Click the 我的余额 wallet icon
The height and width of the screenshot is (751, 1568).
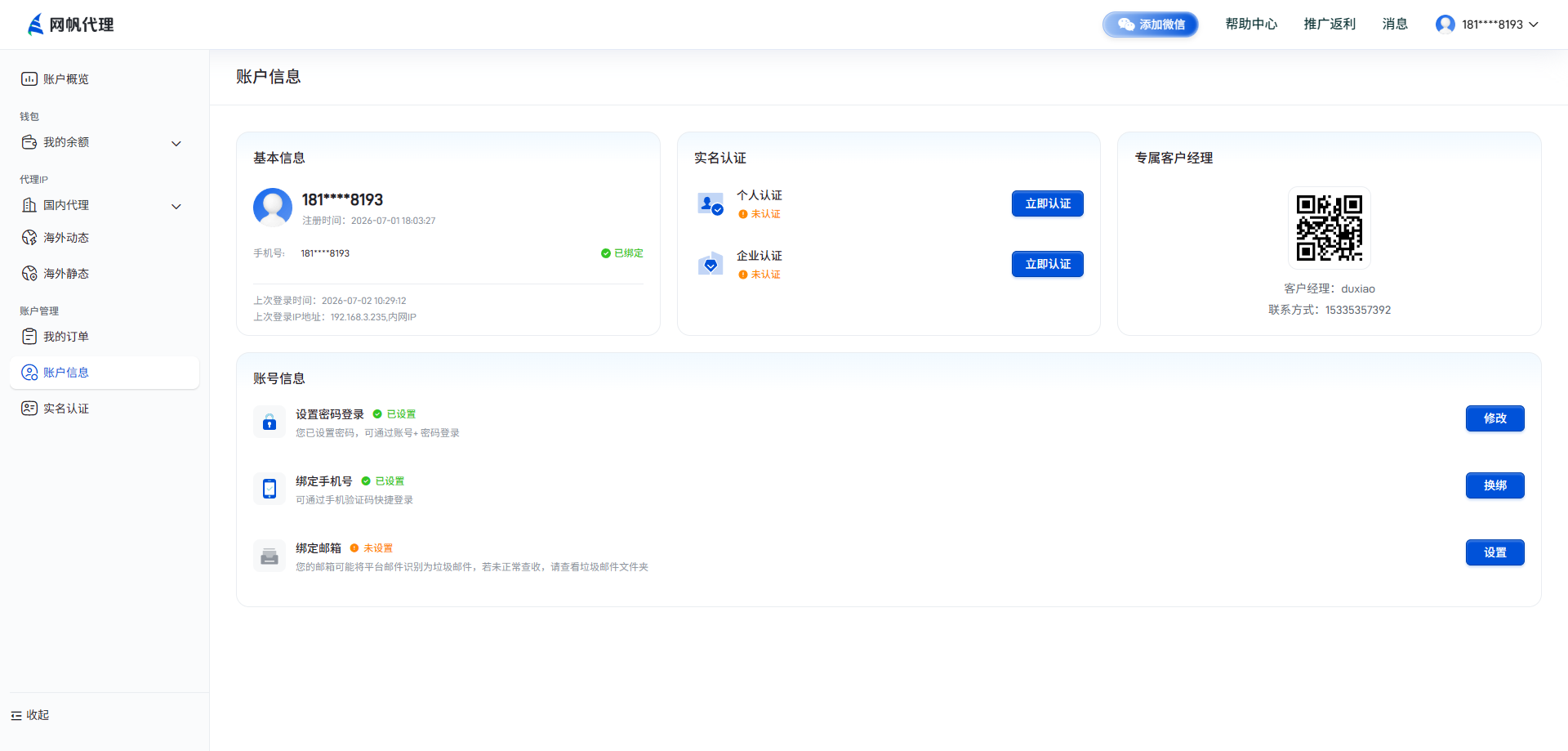coord(29,142)
